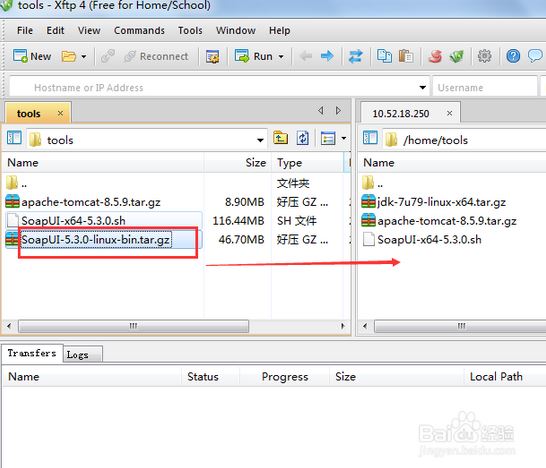
Task: Click the Run button
Action: [259, 56]
